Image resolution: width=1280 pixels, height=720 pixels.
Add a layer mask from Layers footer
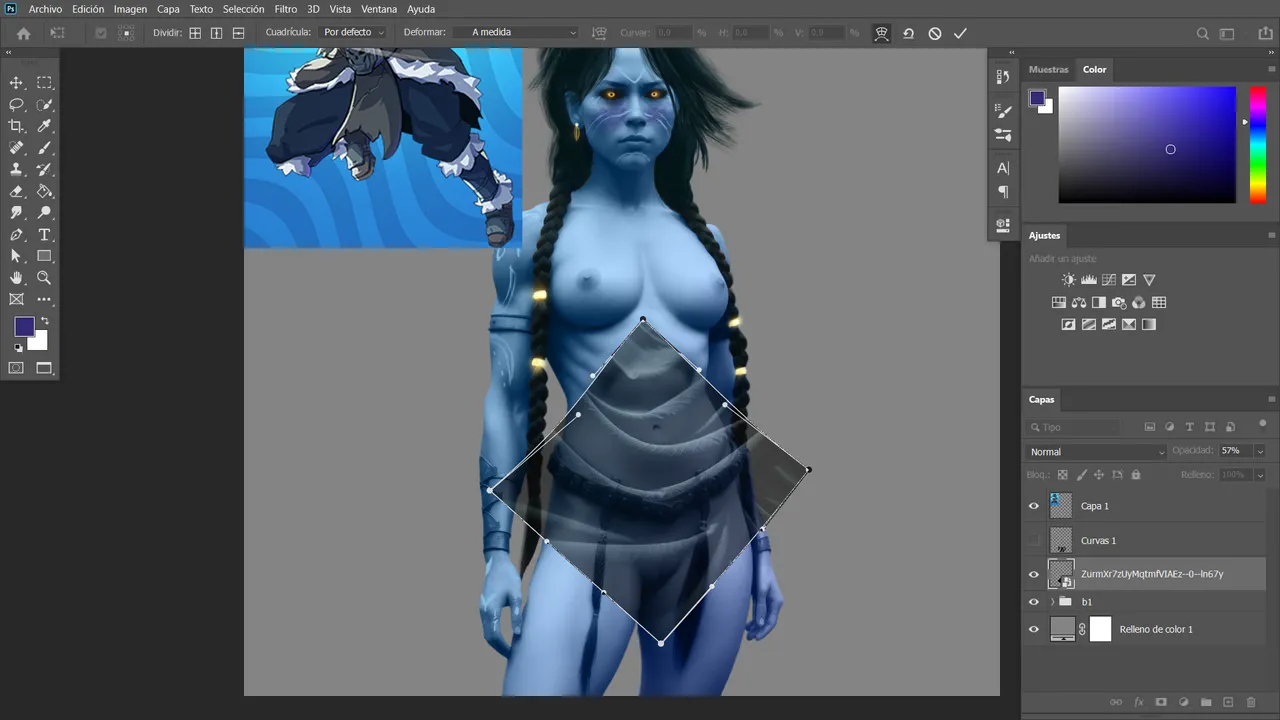[1161, 702]
